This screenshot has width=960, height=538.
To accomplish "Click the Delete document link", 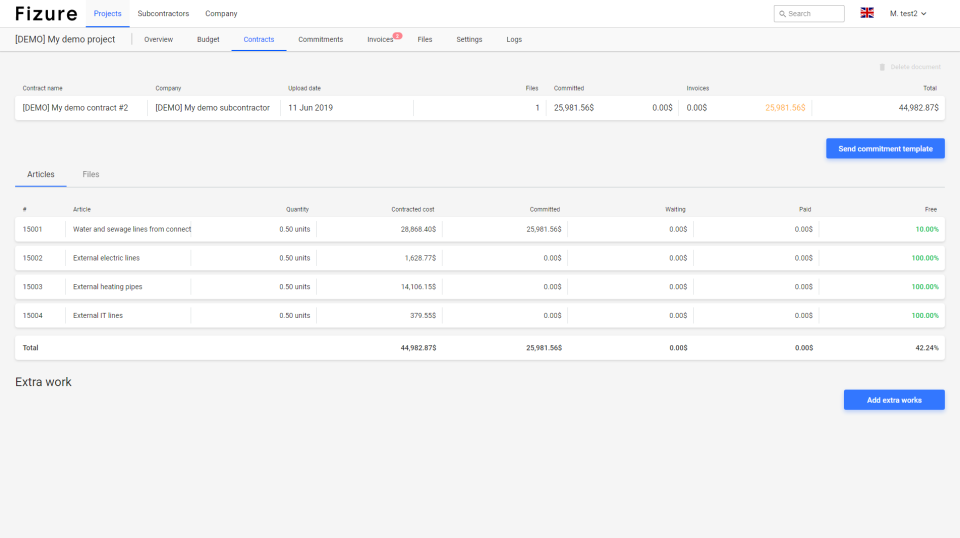I will coord(915,67).
